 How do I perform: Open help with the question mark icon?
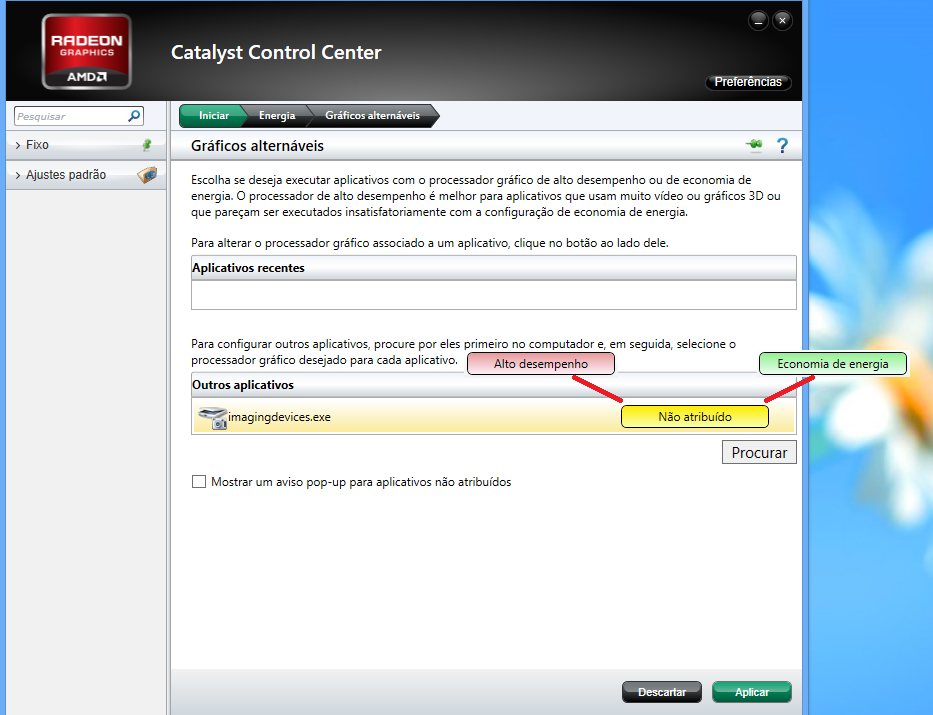tap(782, 146)
